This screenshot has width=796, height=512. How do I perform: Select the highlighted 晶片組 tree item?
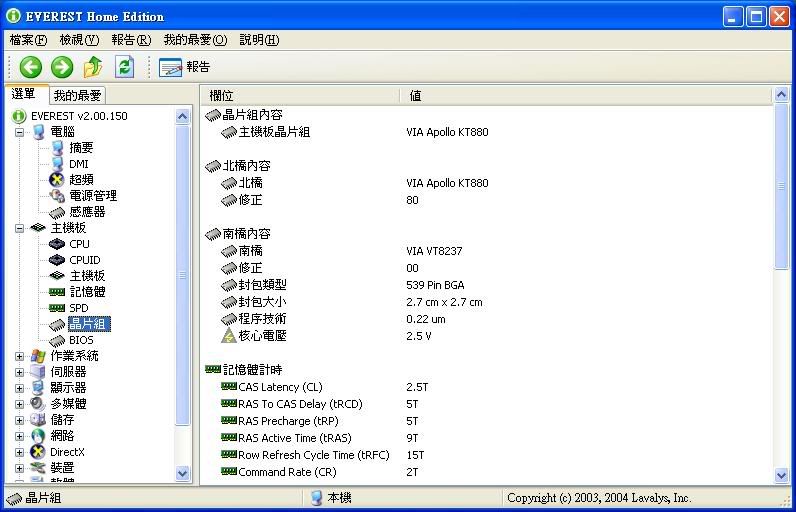(x=89, y=324)
